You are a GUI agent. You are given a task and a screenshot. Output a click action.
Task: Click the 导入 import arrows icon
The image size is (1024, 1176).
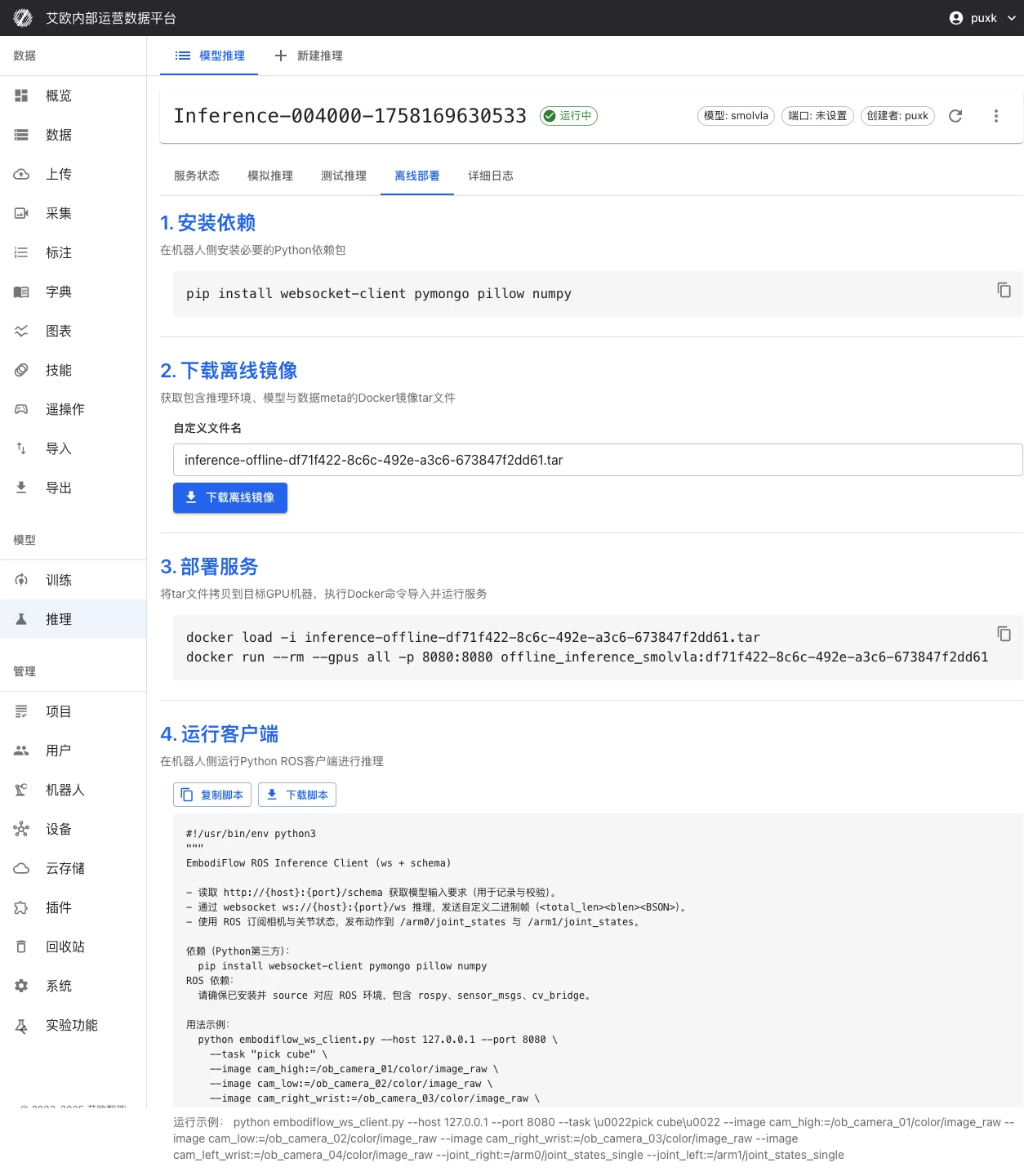(x=21, y=448)
